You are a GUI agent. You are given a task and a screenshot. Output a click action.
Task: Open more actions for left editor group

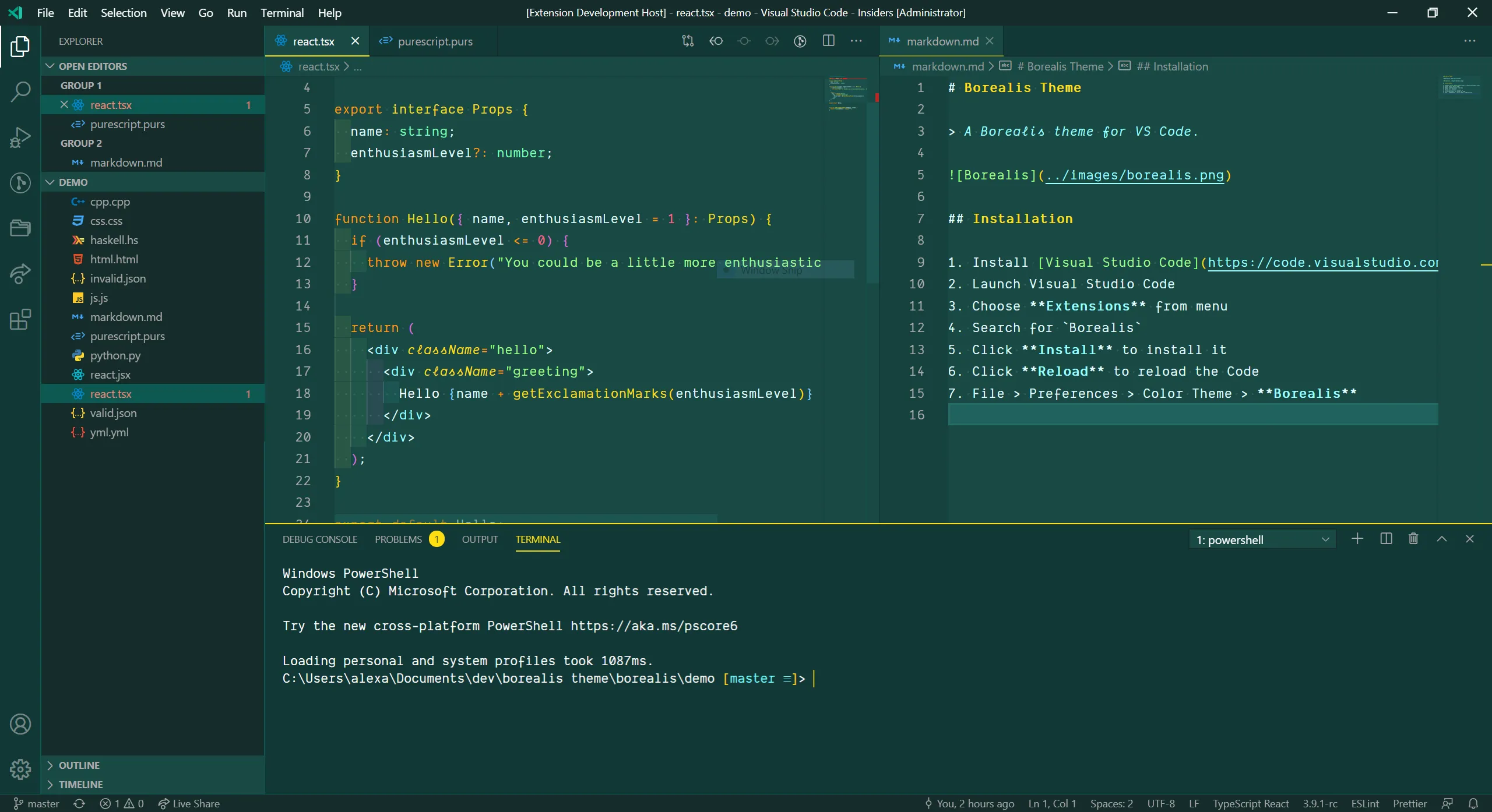coord(856,41)
